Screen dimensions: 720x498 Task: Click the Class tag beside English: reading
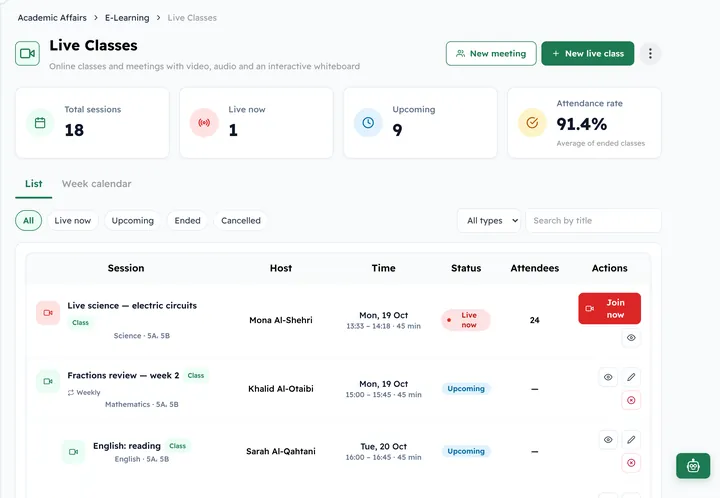point(177,446)
